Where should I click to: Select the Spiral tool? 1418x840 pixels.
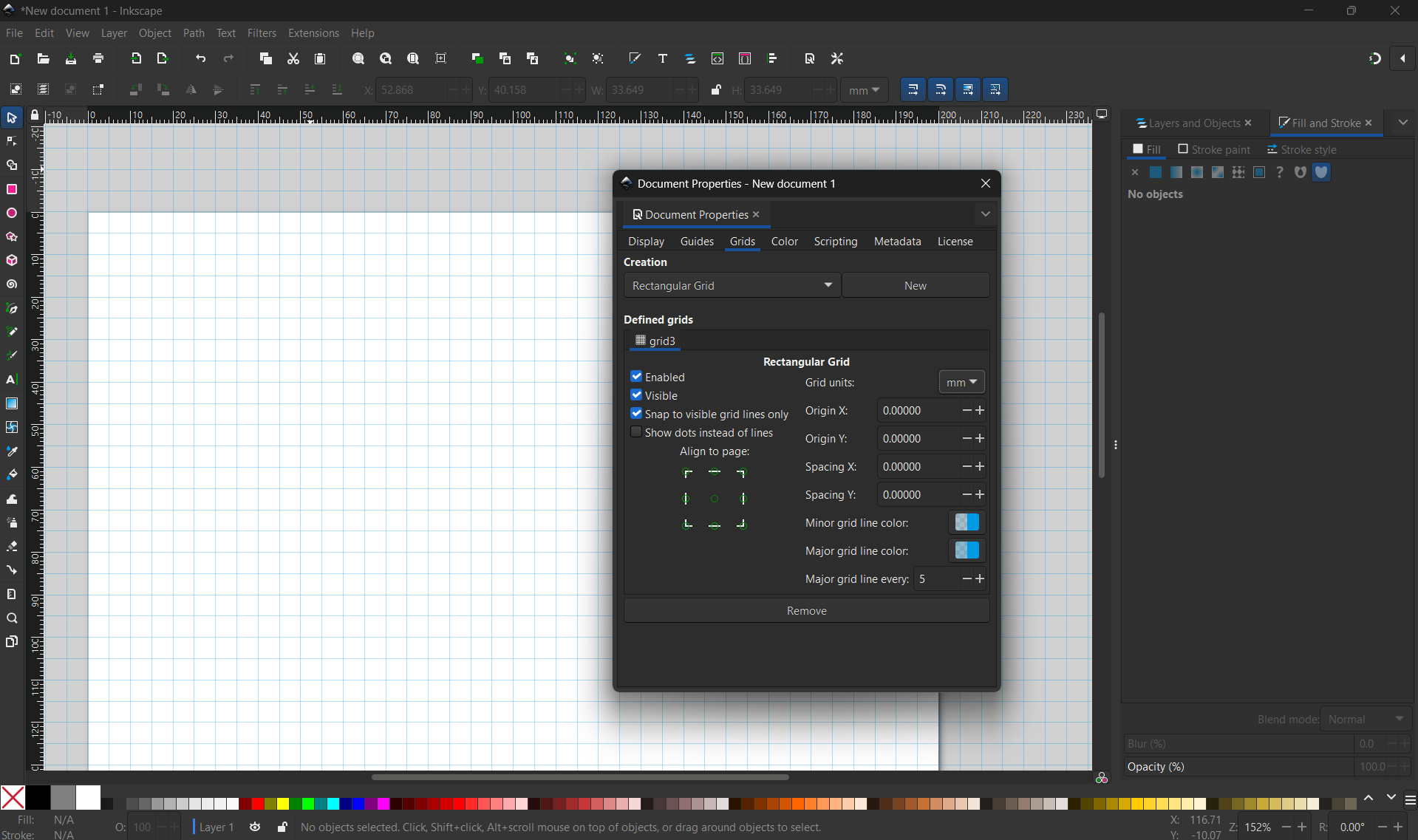(12, 284)
